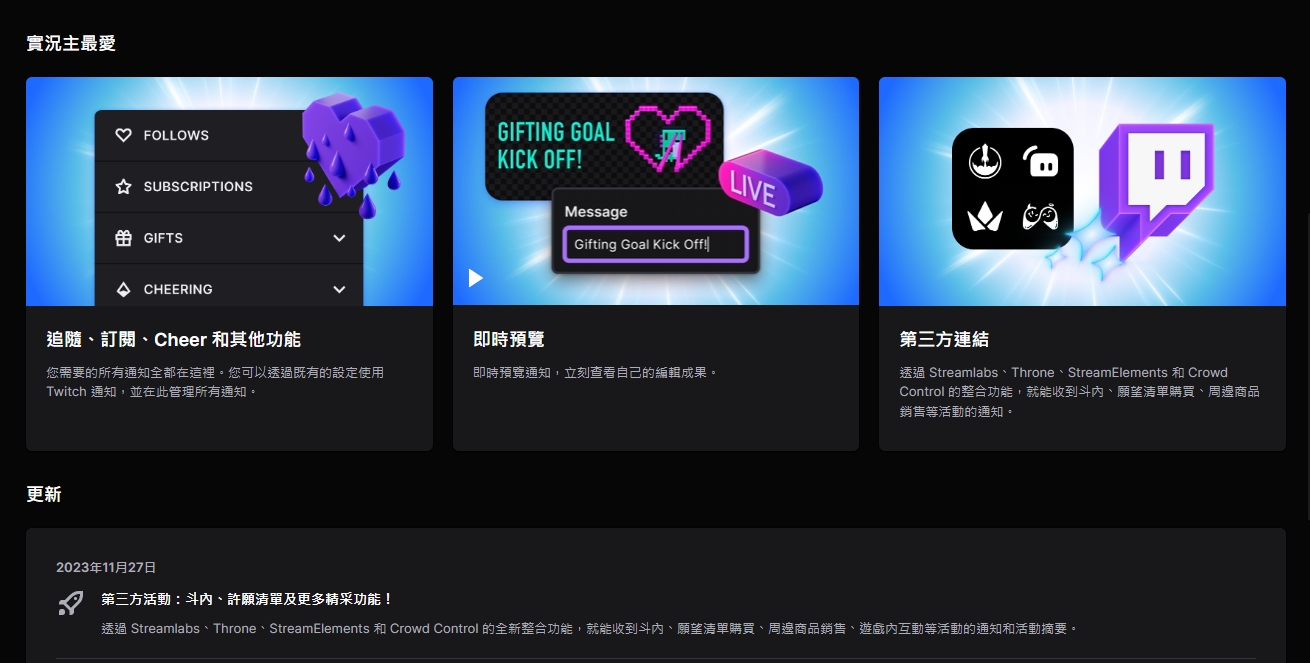The width and height of the screenshot is (1310, 663).
Task: Click the 第三方活動：斗內、許願清單 update title
Action: (248, 599)
